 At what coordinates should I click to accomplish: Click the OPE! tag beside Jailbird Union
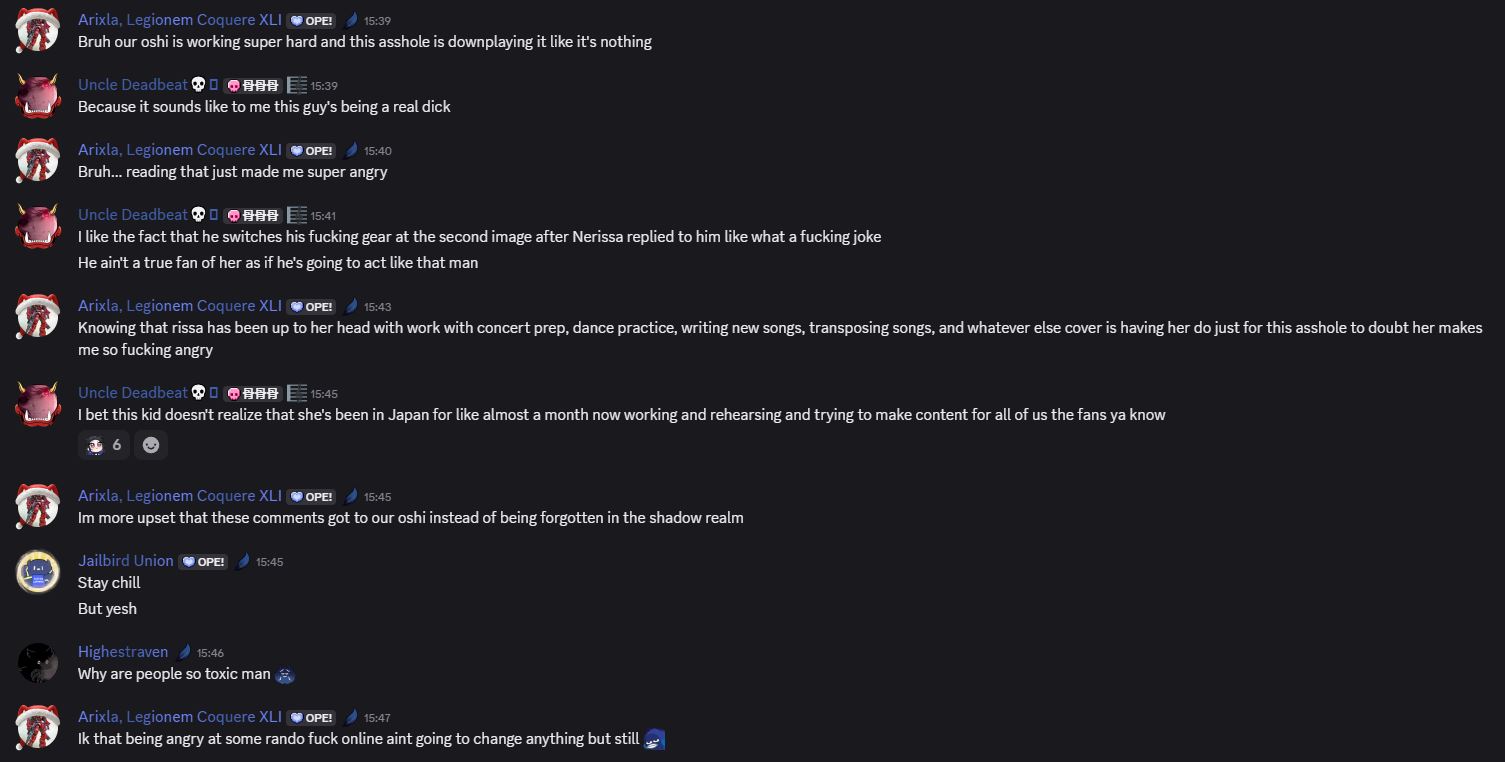click(203, 562)
